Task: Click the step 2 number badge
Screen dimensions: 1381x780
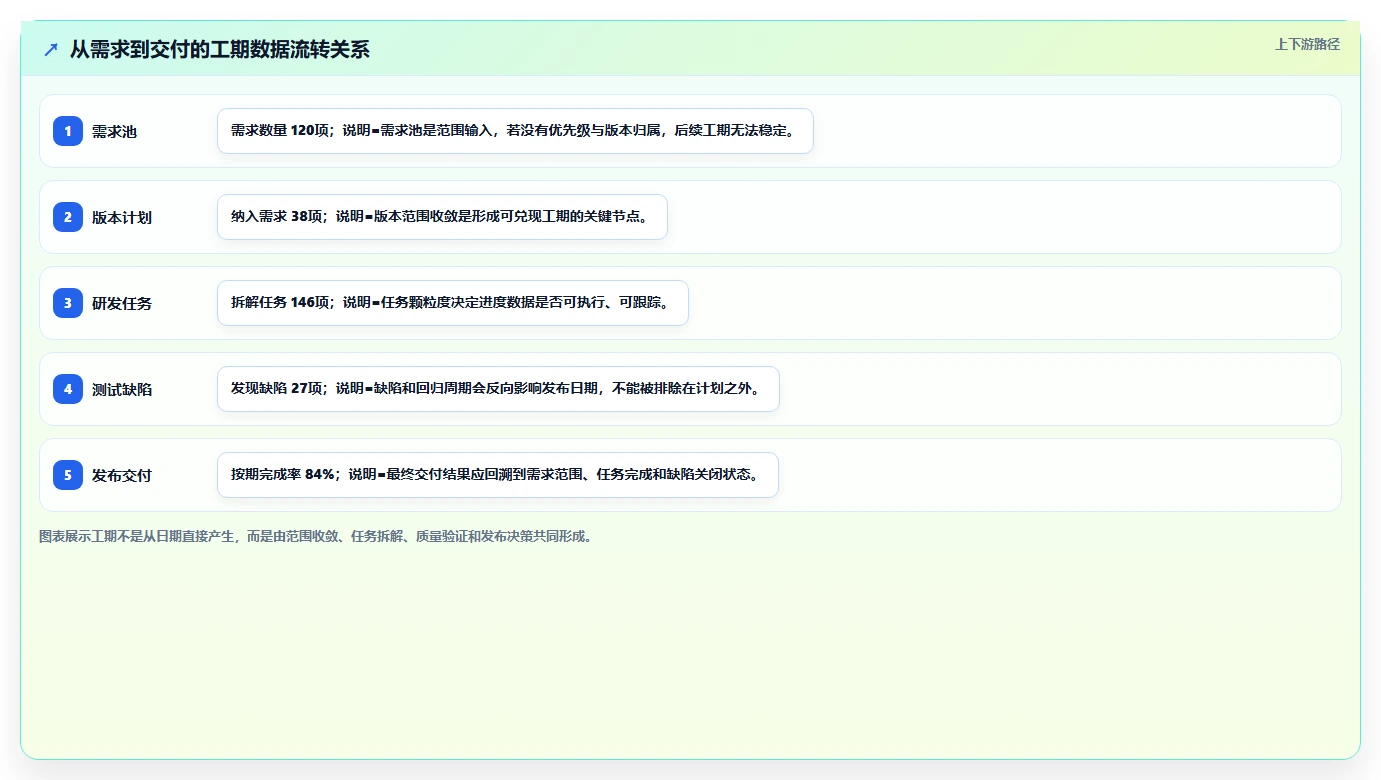Action: (68, 217)
